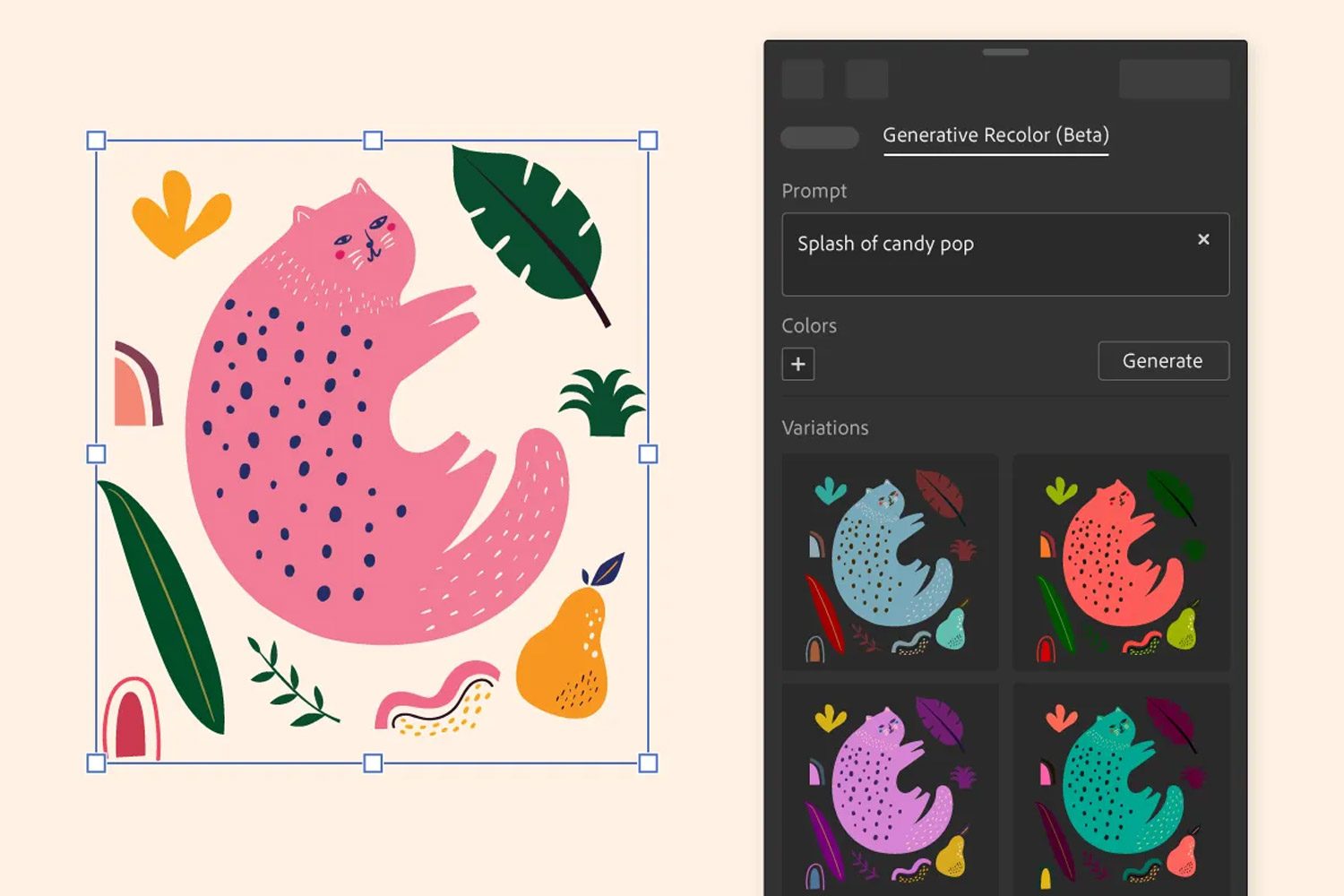Viewport: 1344px width, 896px height.
Task: Click the right-middle selection handle
Action: 648,454
